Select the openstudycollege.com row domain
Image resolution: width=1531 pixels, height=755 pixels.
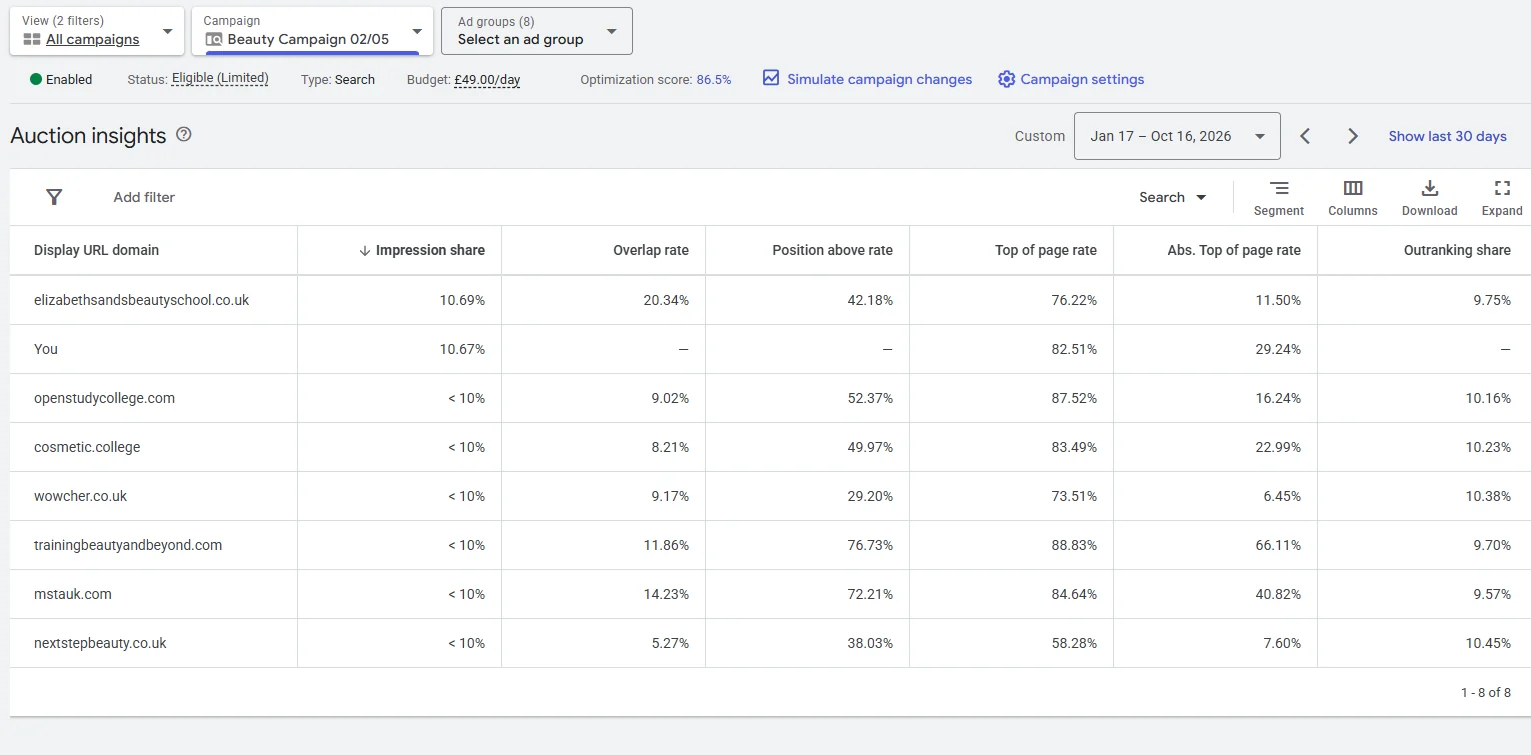coord(104,398)
